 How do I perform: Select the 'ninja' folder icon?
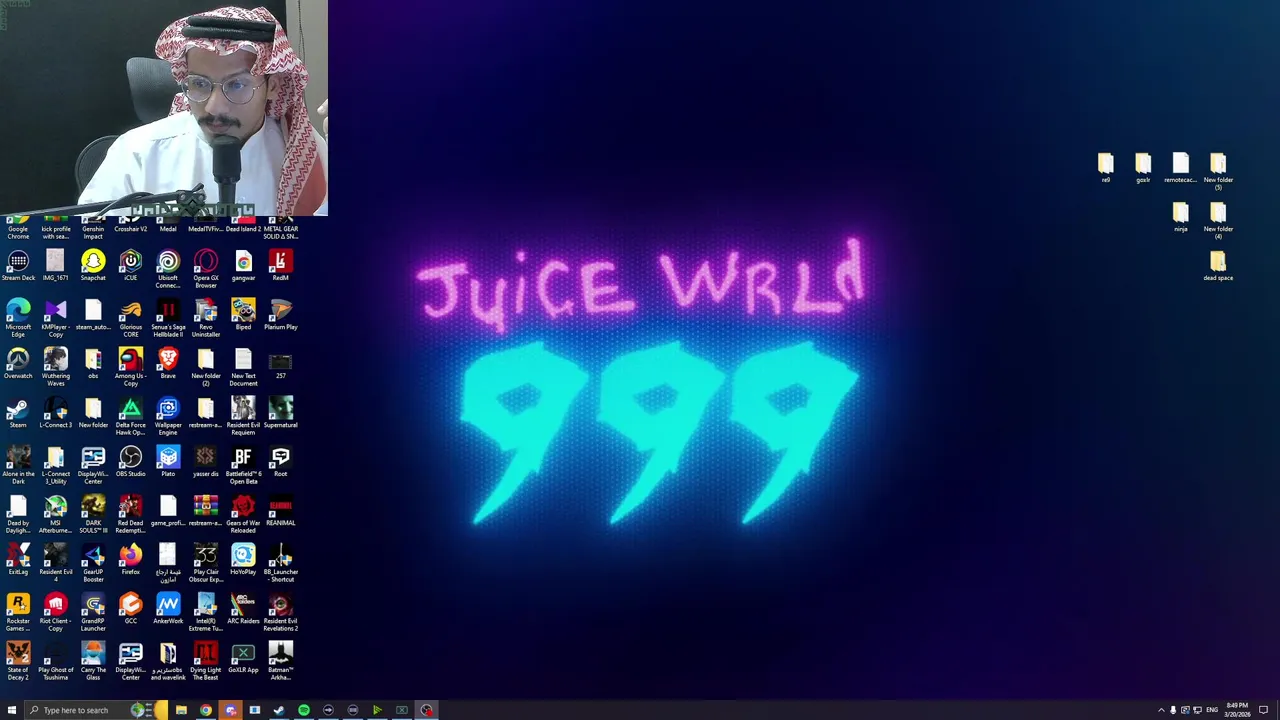tap(1181, 217)
